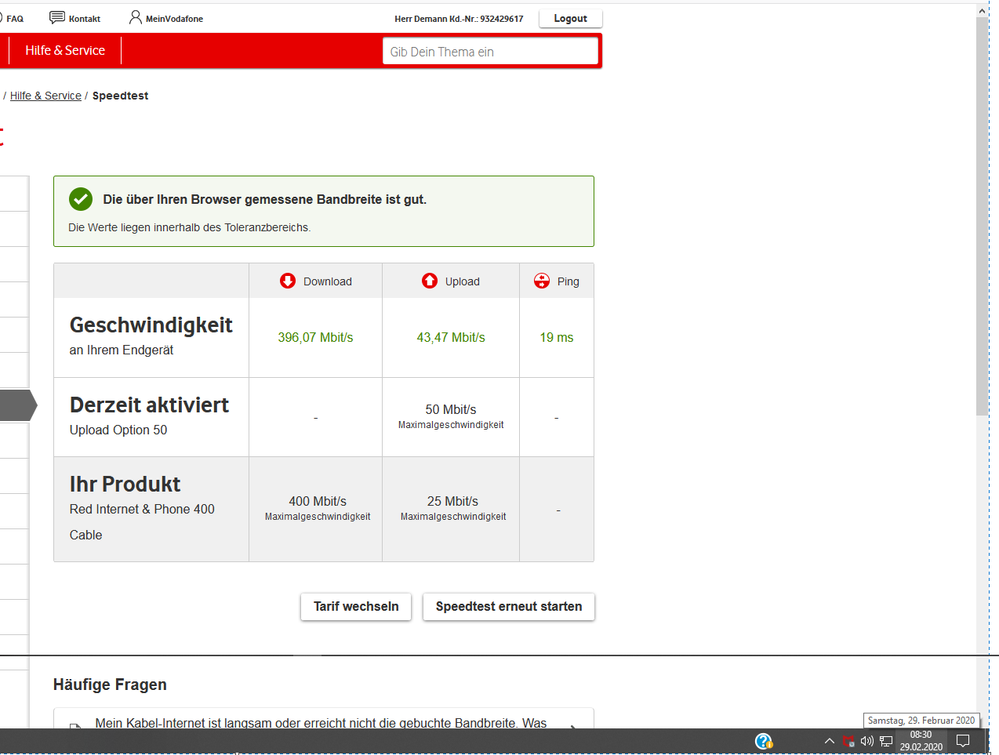This screenshot has width=999, height=755.
Task: Click Upload Option 50 text
Action: 119,430
